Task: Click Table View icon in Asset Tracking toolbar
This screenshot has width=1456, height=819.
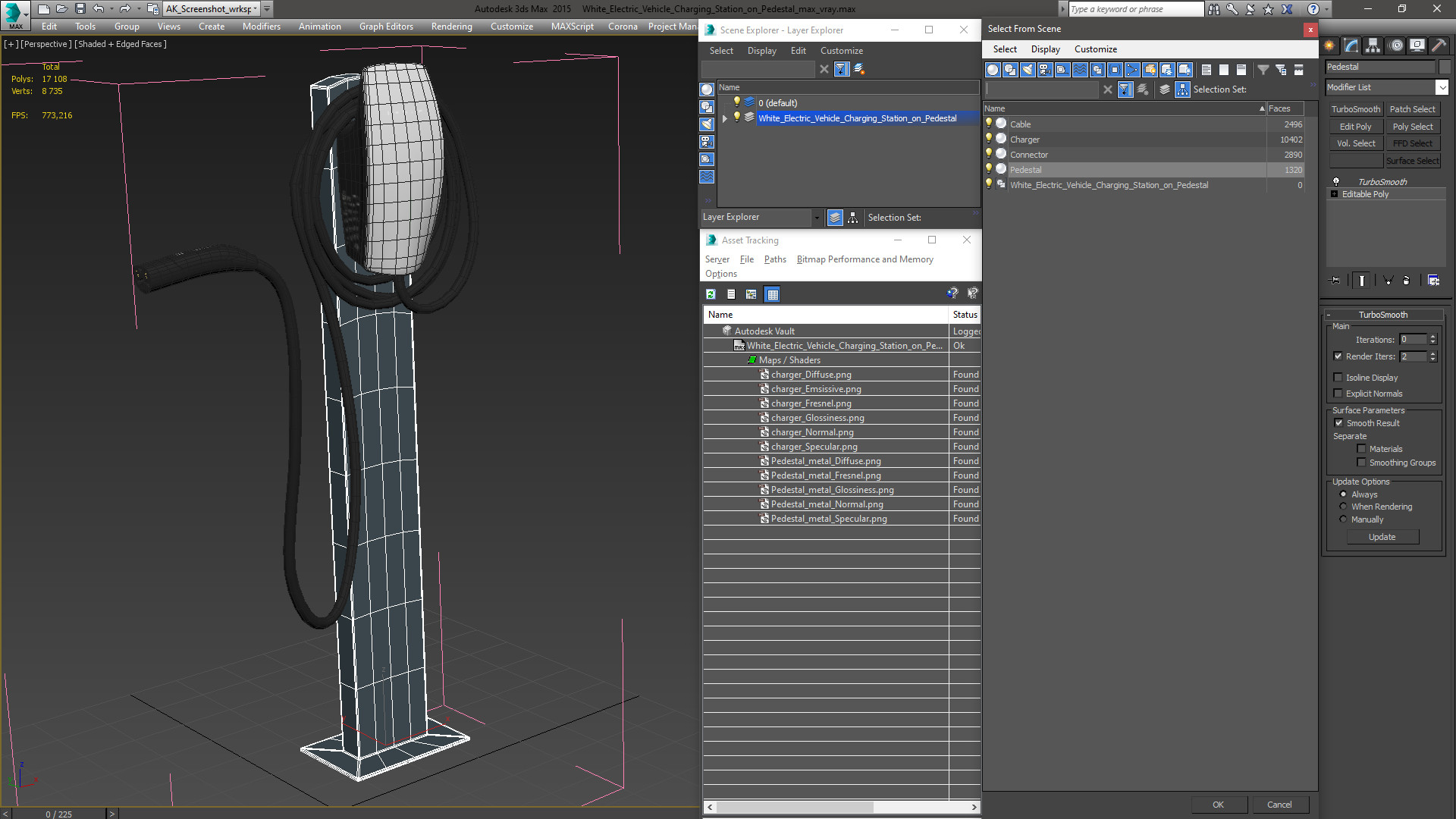Action: [772, 294]
